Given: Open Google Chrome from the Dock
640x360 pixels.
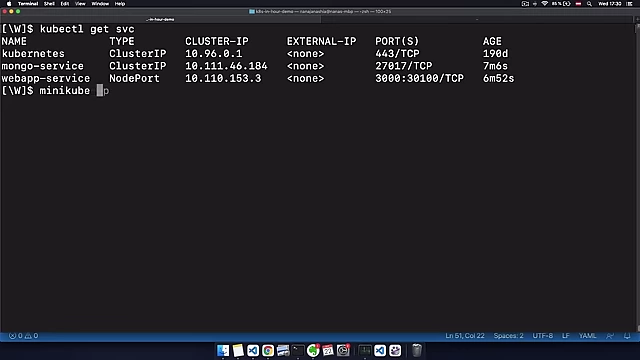Looking at the screenshot, I should pyautogui.click(x=268, y=350).
